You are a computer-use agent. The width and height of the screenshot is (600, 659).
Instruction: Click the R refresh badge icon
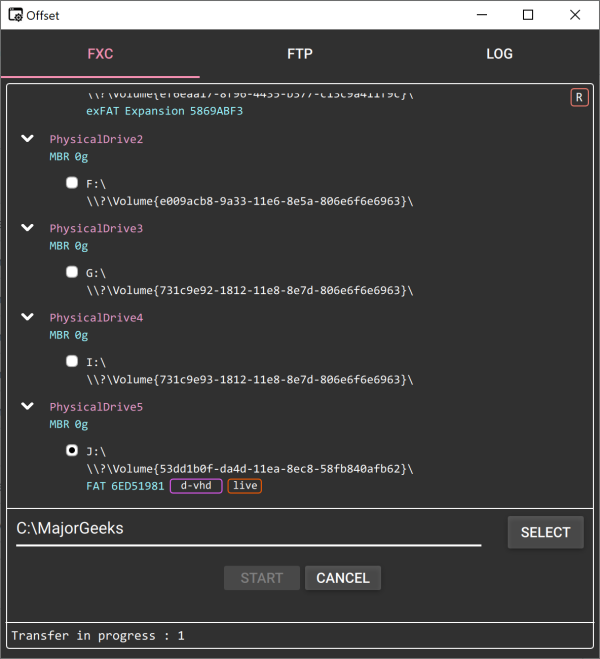(579, 97)
